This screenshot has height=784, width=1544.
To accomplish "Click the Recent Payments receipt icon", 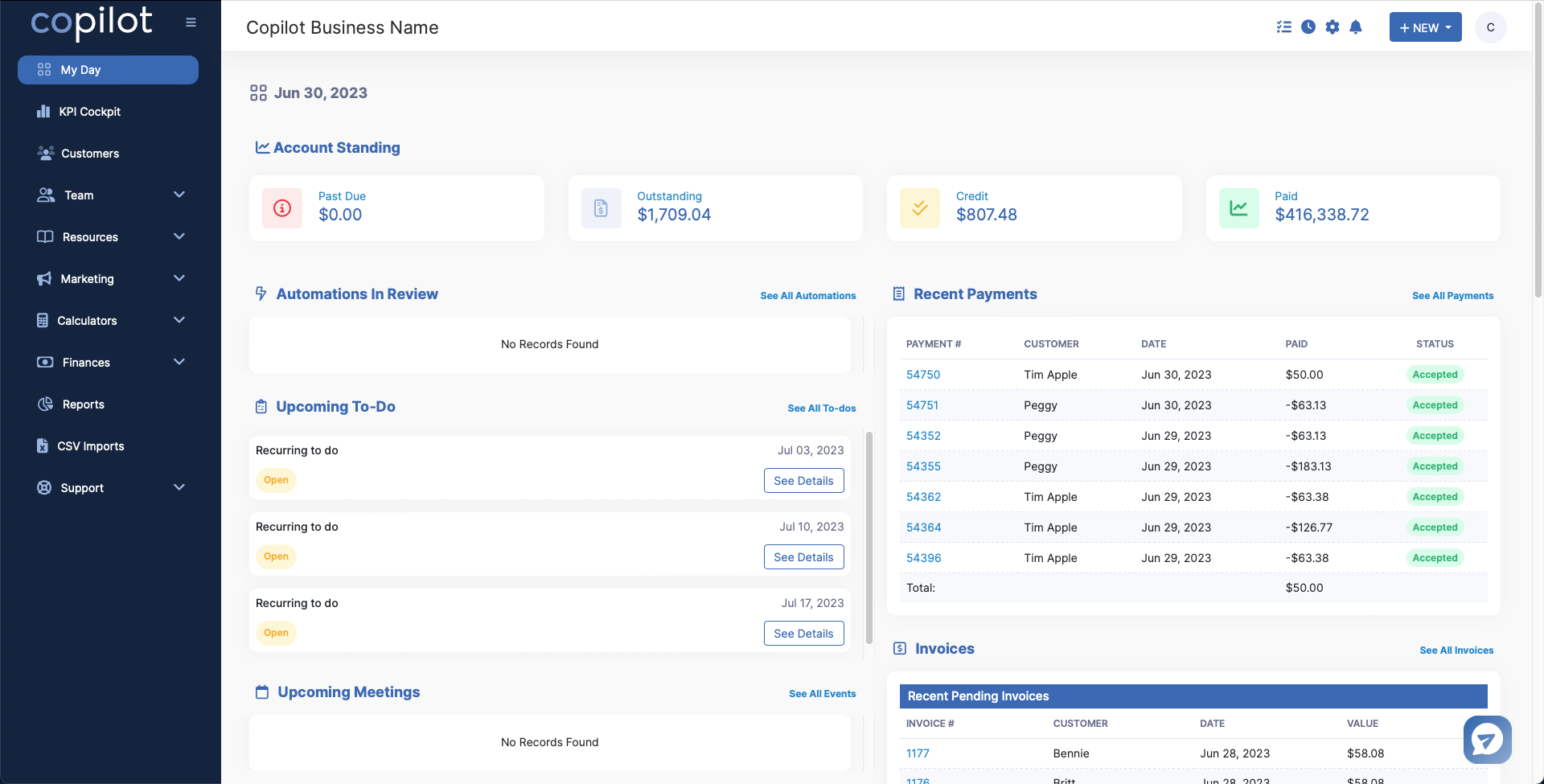I will pyautogui.click(x=899, y=293).
